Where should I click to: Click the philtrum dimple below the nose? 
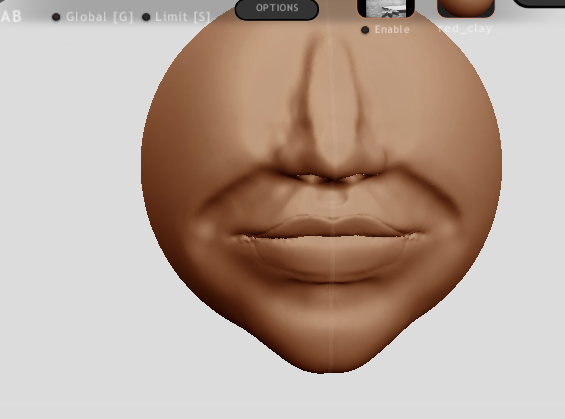332,198
